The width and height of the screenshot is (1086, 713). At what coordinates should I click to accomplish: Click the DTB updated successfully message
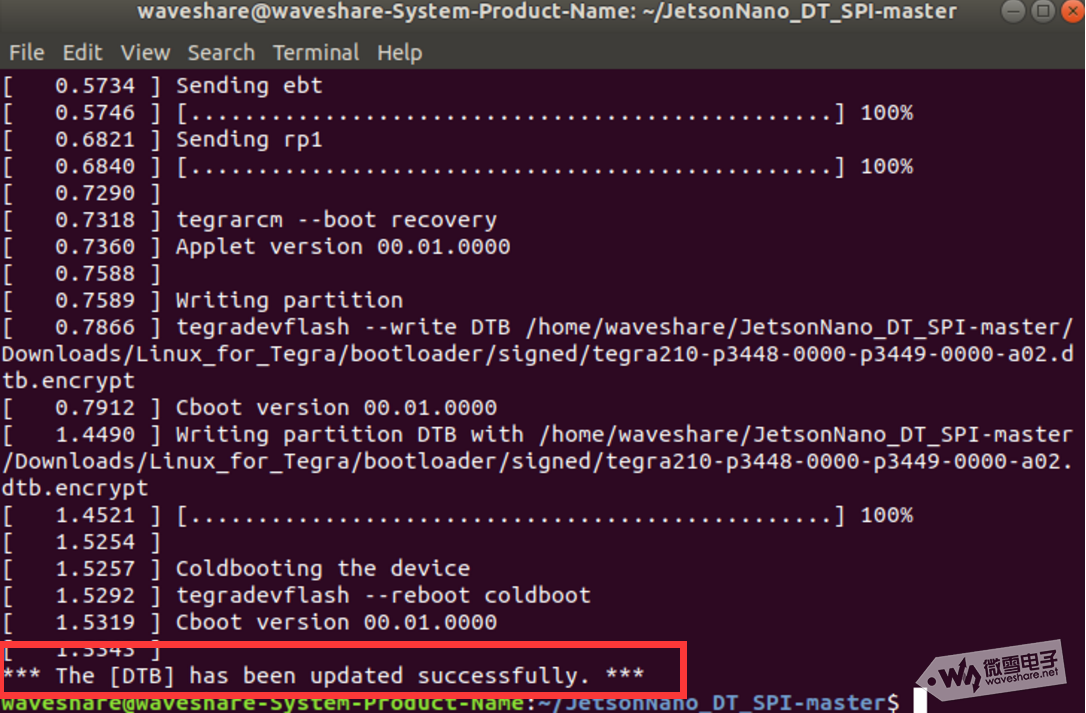(323, 676)
